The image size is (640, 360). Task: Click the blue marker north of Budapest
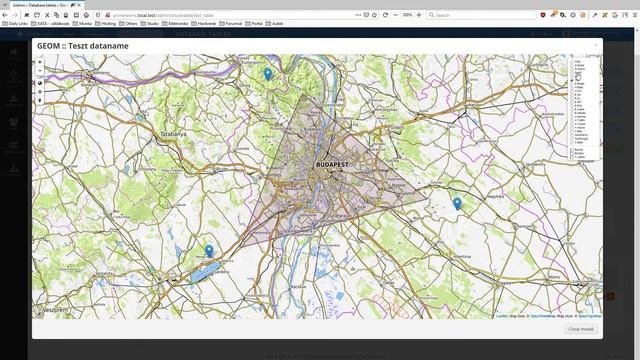(268, 74)
